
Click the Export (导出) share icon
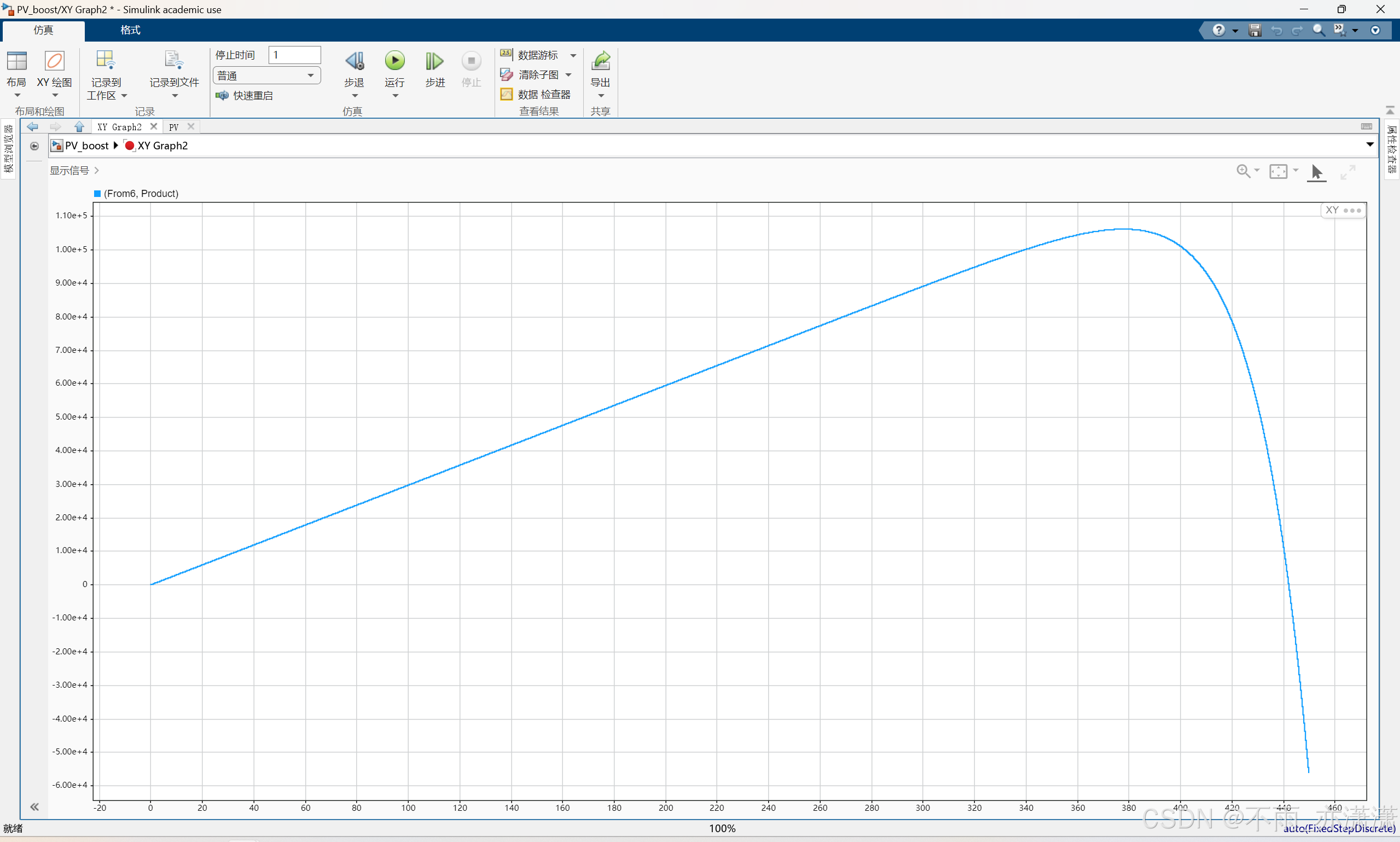pyautogui.click(x=600, y=61)
